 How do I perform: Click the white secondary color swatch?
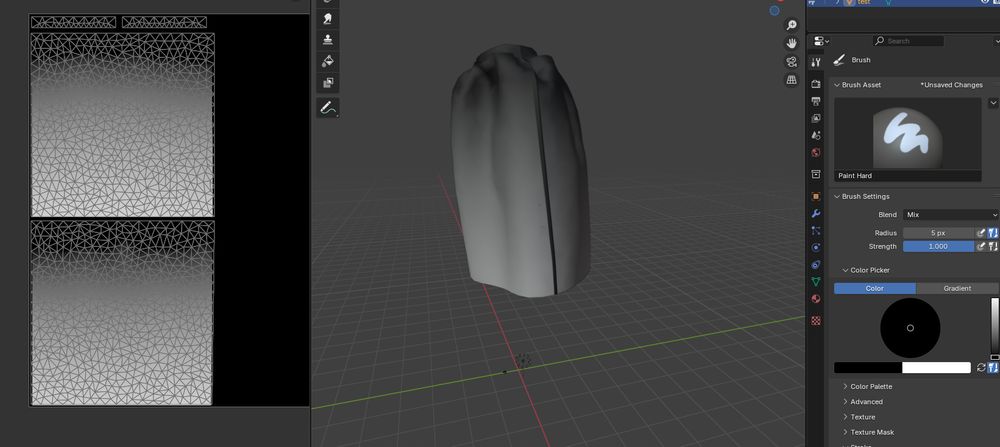[936, 368]
